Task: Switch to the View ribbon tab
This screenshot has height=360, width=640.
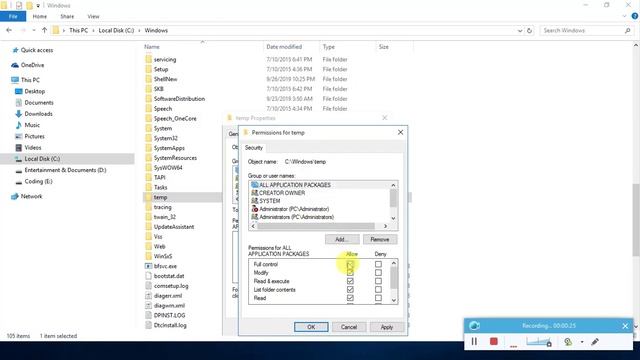Action: pyautogui.click(x=93, y=16)
